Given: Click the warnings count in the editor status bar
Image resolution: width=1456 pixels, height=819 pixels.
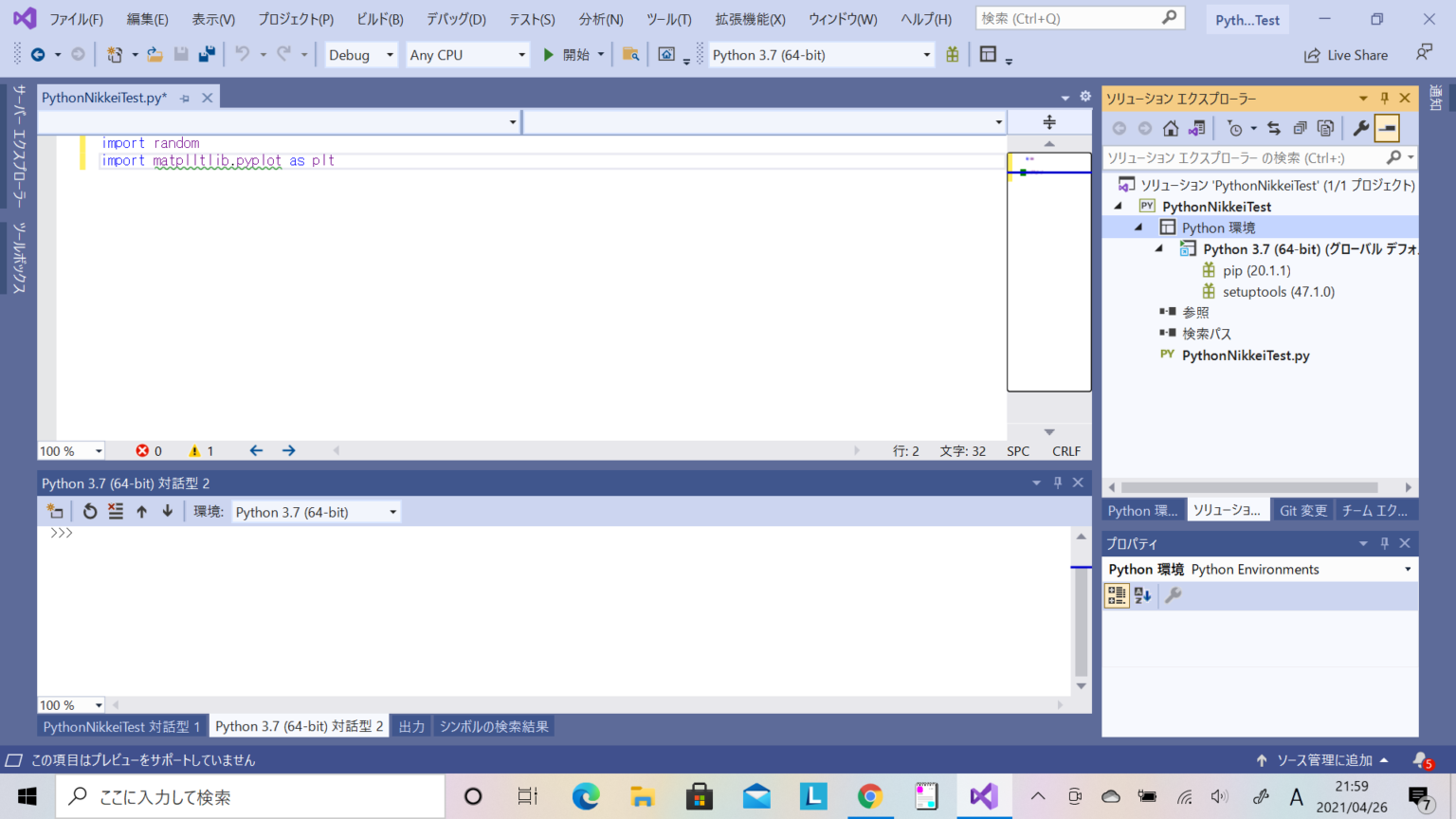Looking at the screenshot, I should tap(200, 450).
